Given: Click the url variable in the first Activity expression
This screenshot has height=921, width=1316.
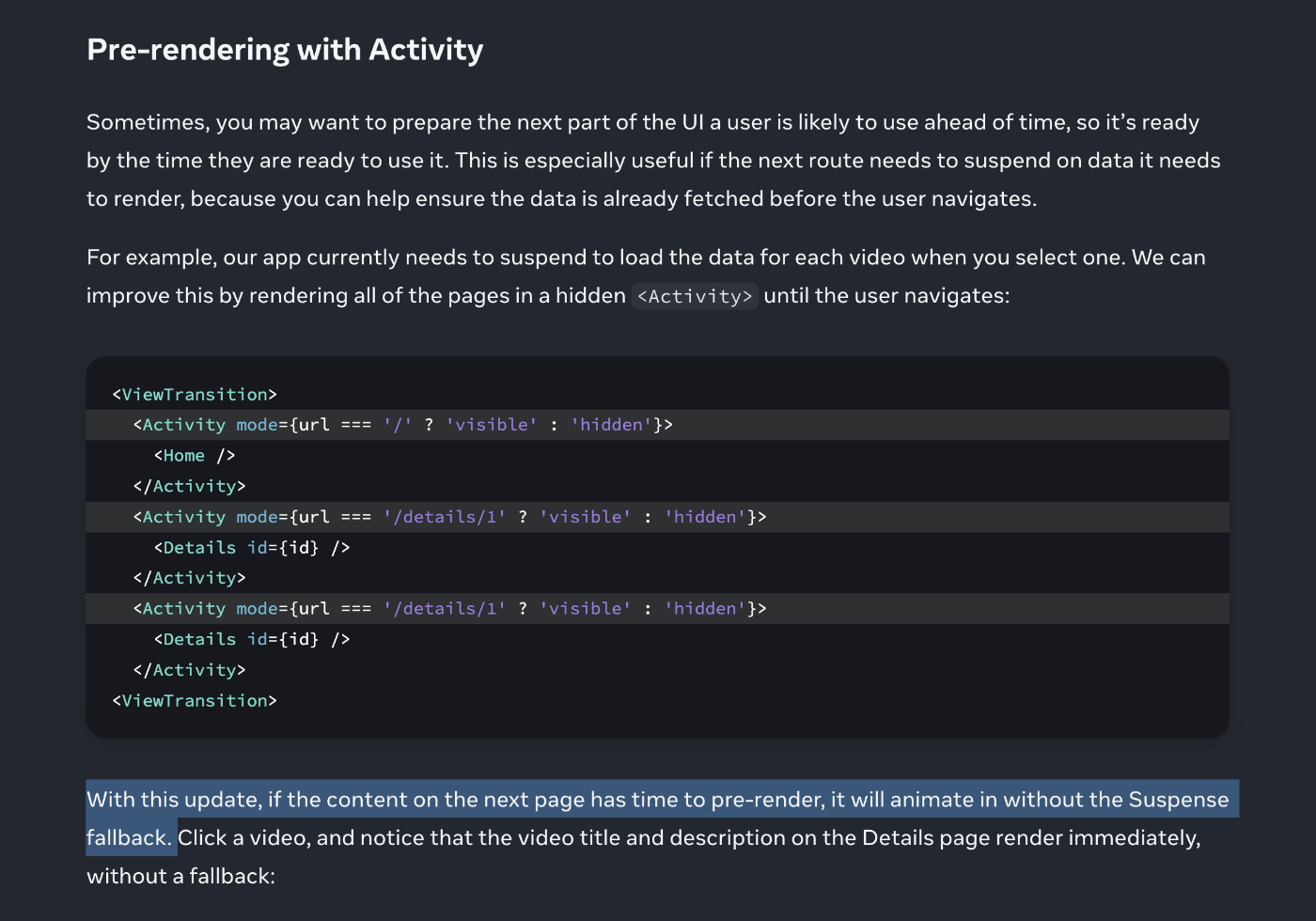Looking at the screenshot, I should [x=311, y=424].
